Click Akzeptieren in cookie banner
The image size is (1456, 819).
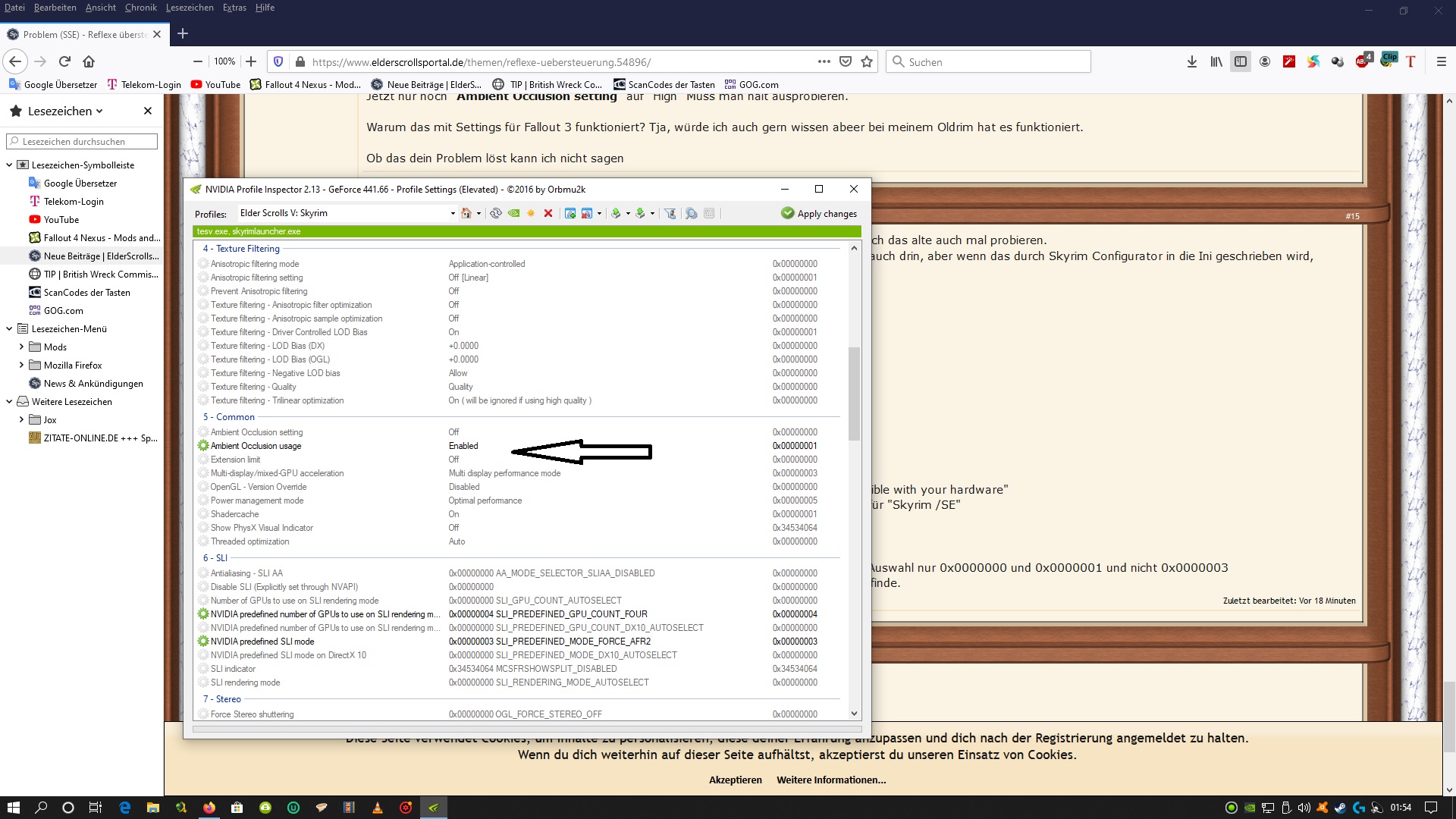click(735, 780)
